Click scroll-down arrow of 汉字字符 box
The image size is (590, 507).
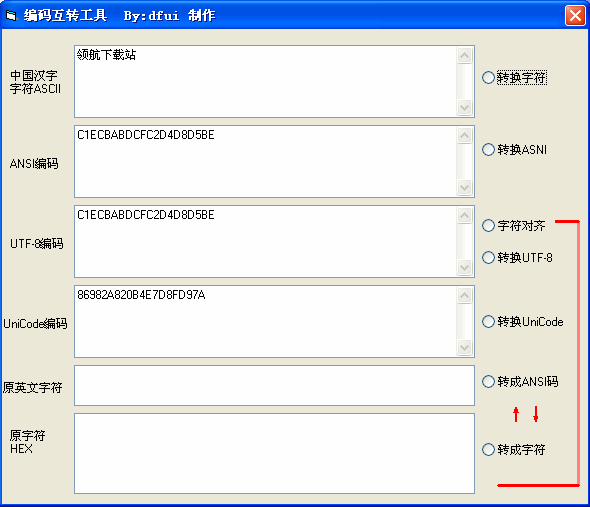point(465,107)
